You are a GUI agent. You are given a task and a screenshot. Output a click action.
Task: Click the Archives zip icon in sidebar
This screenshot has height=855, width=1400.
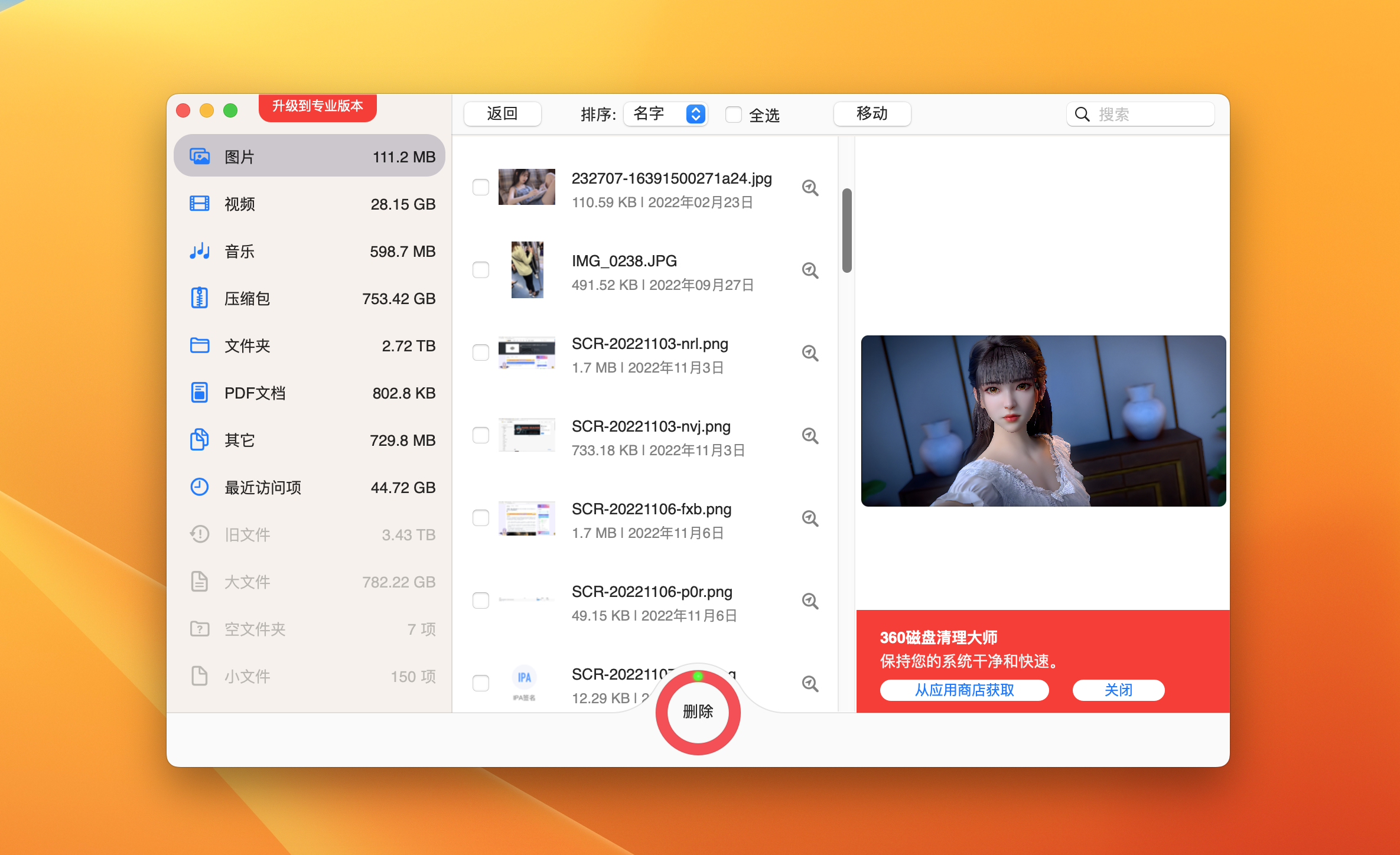point(200,298)
